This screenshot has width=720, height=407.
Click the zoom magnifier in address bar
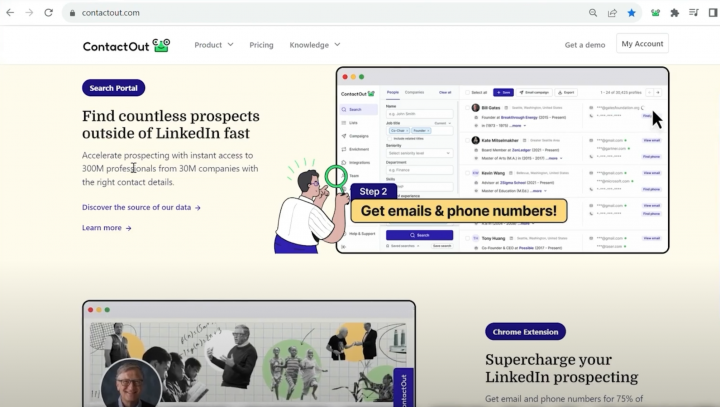pyautogui.click(x=593, y=13)
